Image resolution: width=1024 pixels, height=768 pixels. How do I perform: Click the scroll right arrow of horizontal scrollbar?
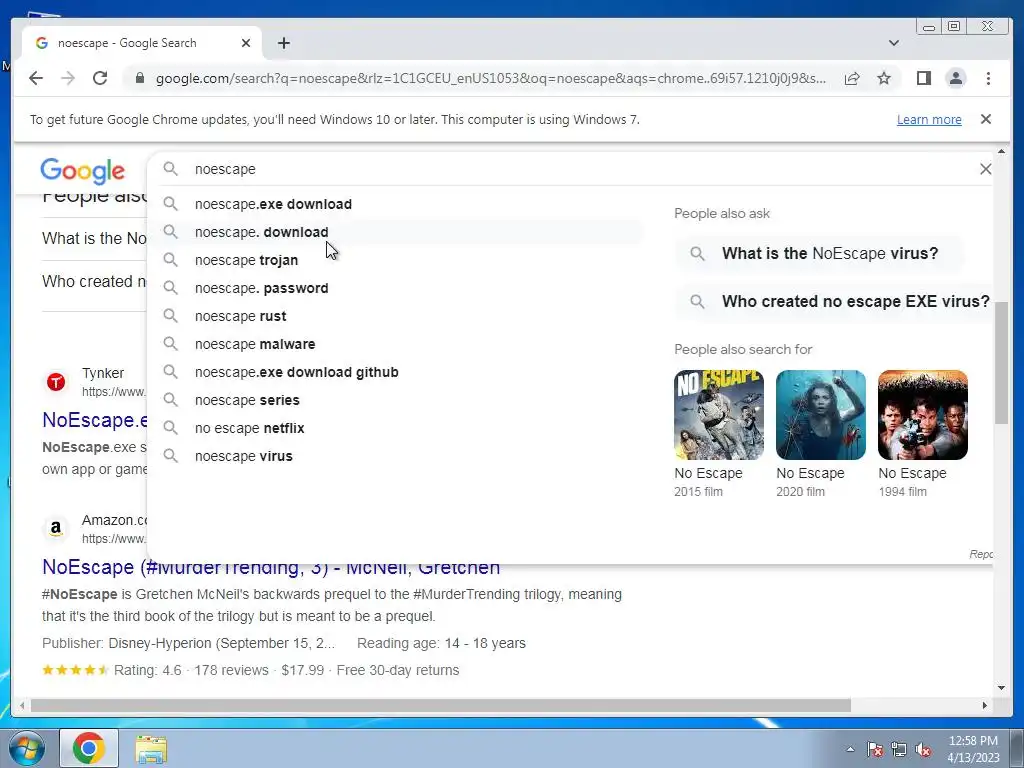coord(985,705)
